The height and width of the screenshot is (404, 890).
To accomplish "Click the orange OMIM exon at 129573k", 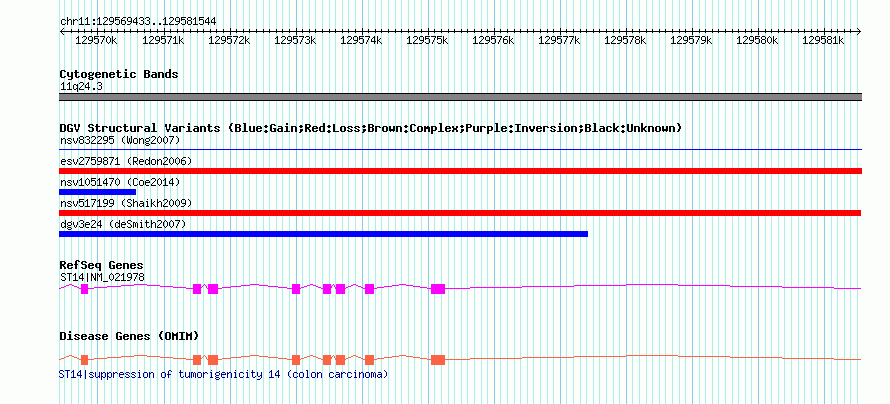I will pyautogui.click(x=296, y=360).
